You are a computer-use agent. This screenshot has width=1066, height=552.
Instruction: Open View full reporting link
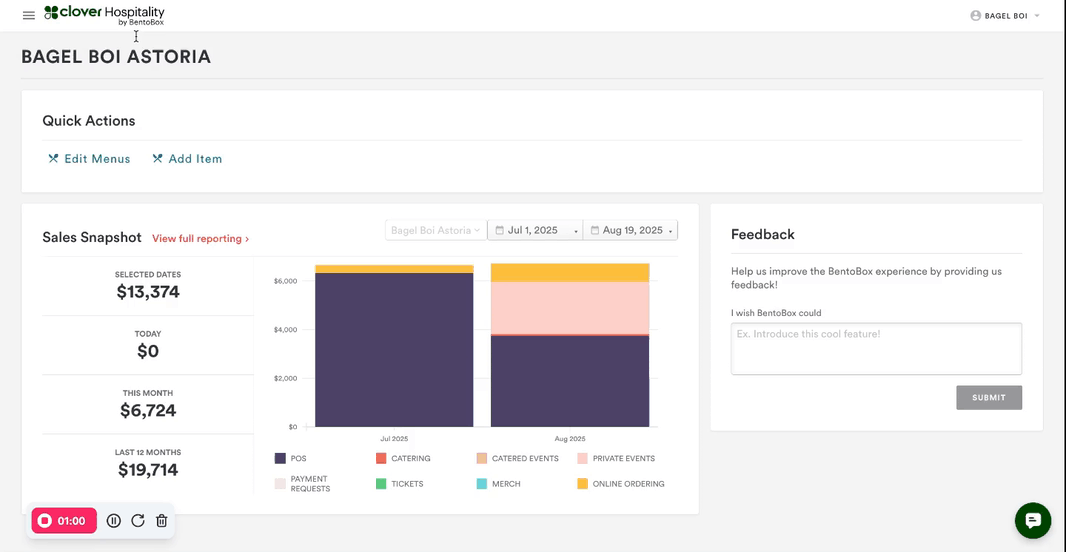[201, 239]
